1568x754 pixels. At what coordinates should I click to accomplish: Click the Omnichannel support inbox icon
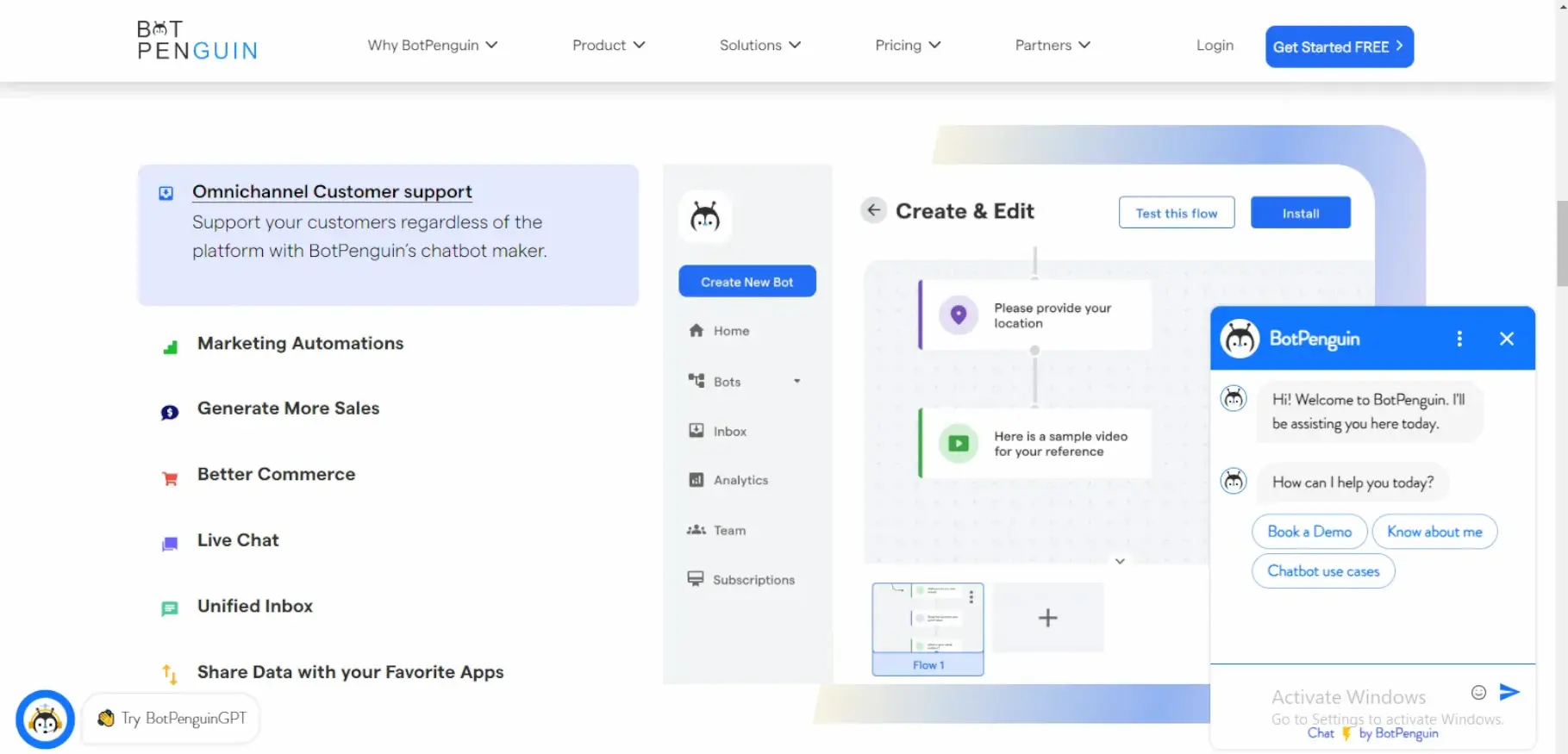pyautogui.click(x=166, y=193)
